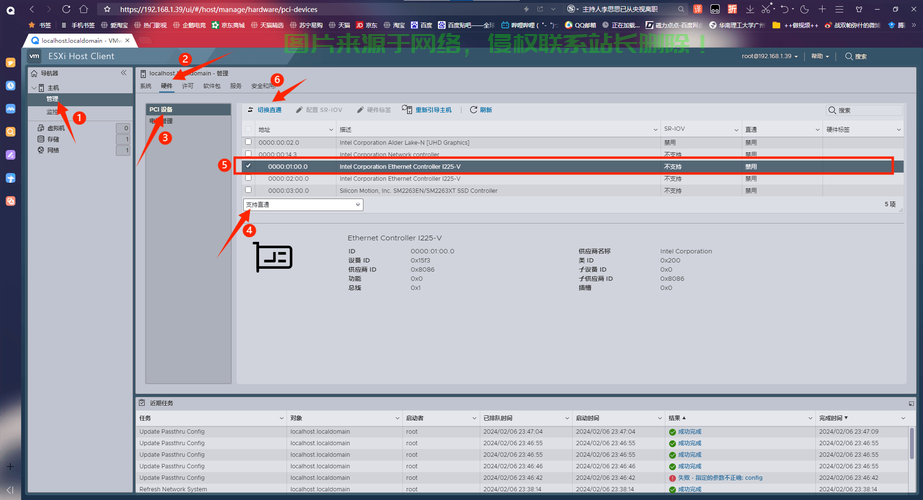The width and height of the screenshot is (923, 500).
Task: Switch to the Licensing tab
Action: (x=187, y=86)
